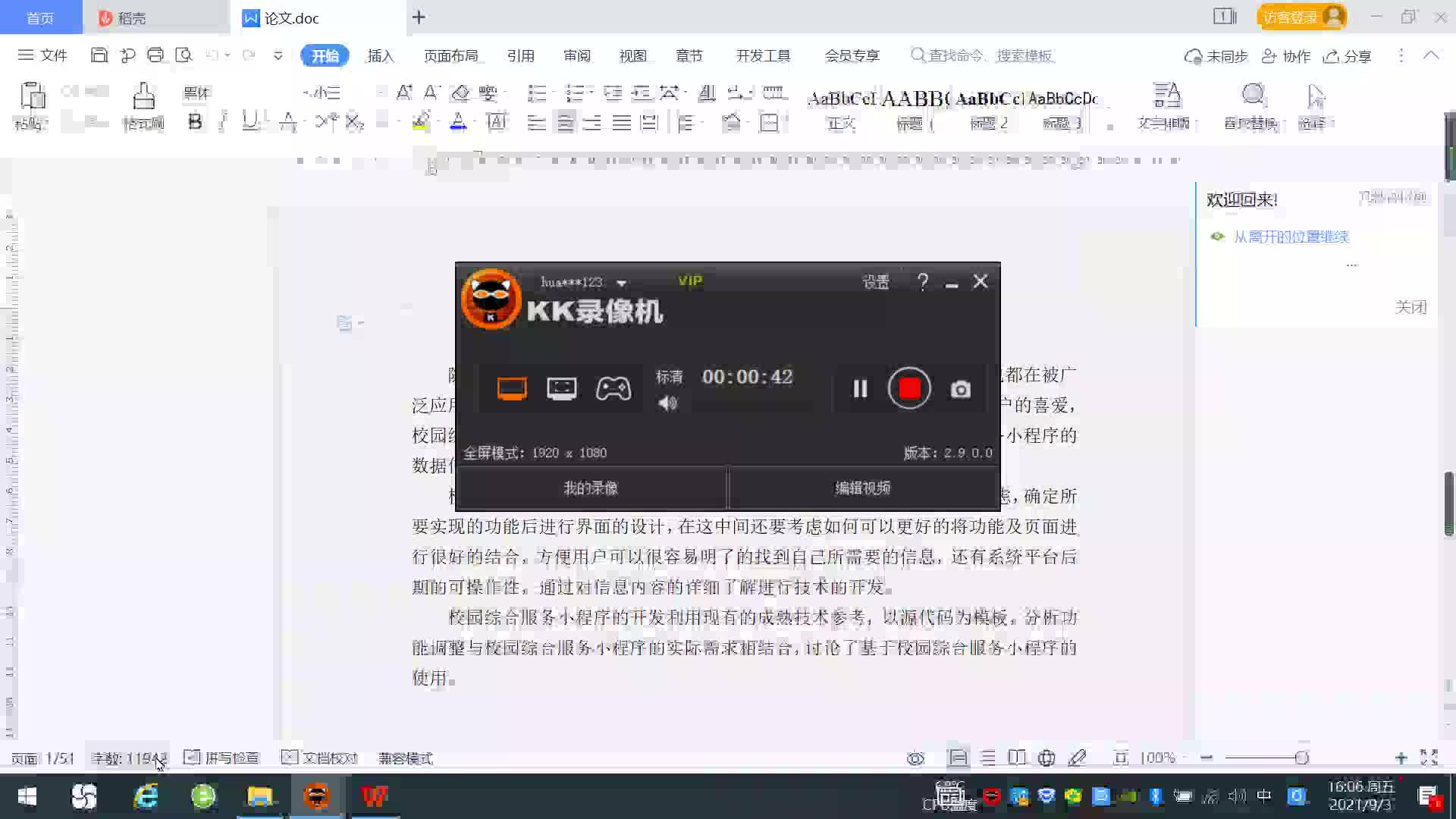Switch to the 插入 ribbon tab
1456x819 pixels.
(x=380, y=55)
